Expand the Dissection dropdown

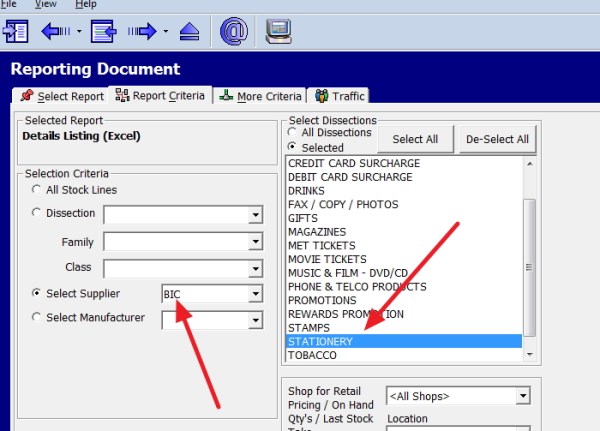[x=255, y=215]
